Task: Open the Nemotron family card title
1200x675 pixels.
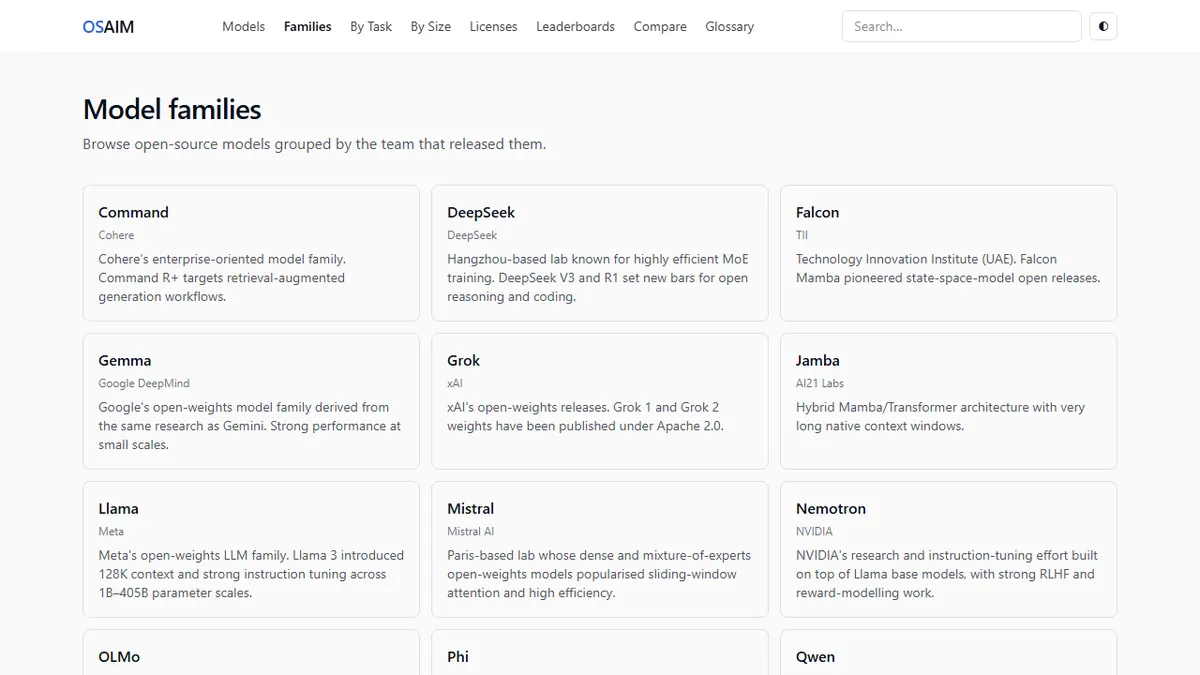Action: 831,508
